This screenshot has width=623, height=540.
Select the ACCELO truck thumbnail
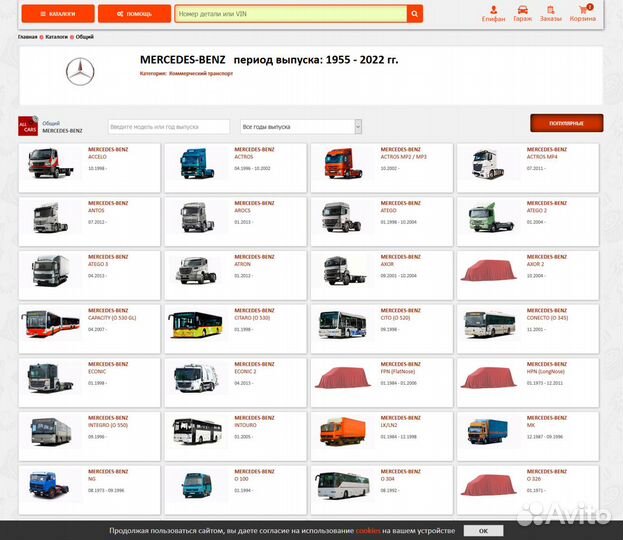pos(51,163)
